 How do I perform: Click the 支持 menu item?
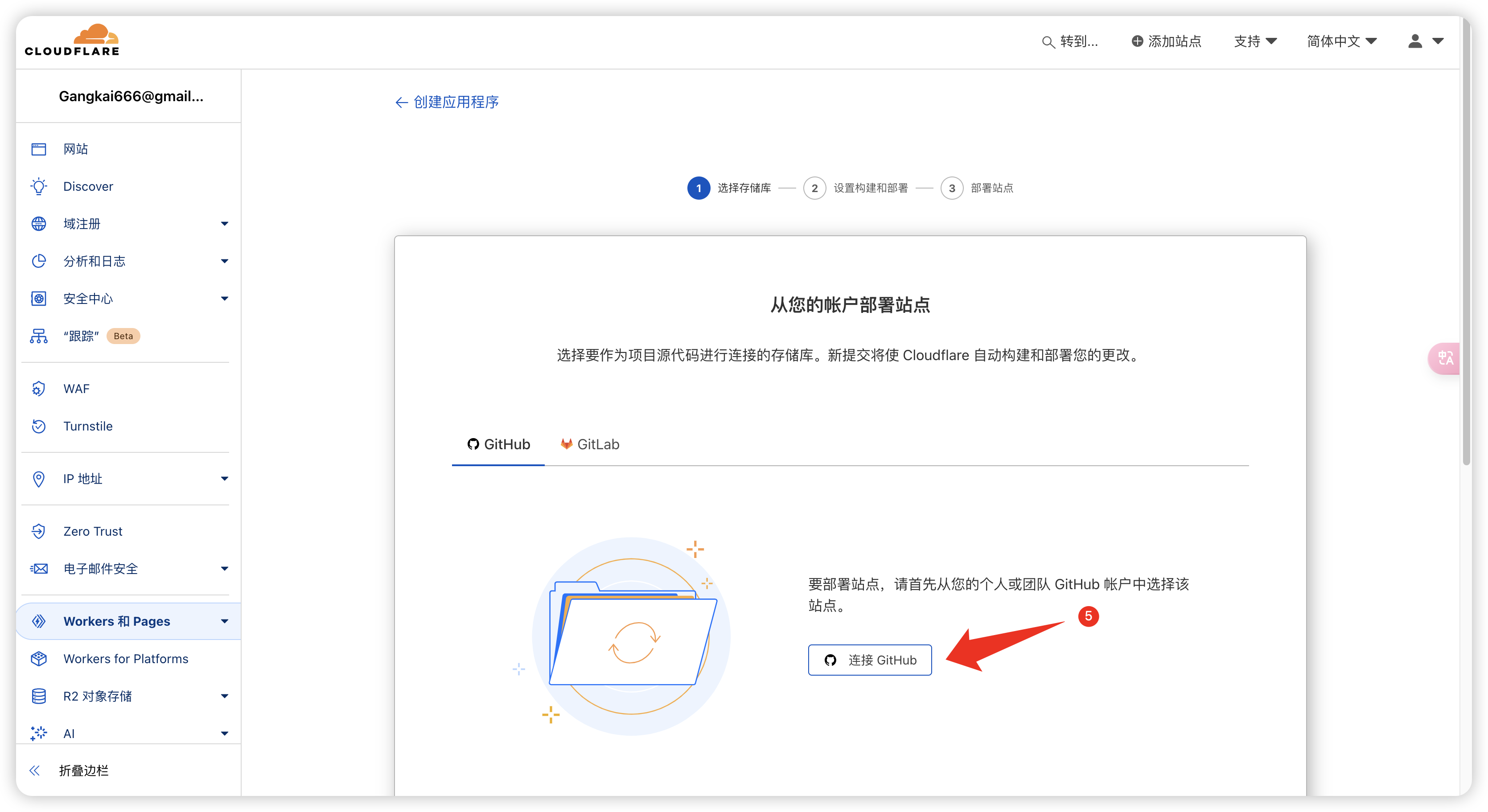pos(1253,40)
